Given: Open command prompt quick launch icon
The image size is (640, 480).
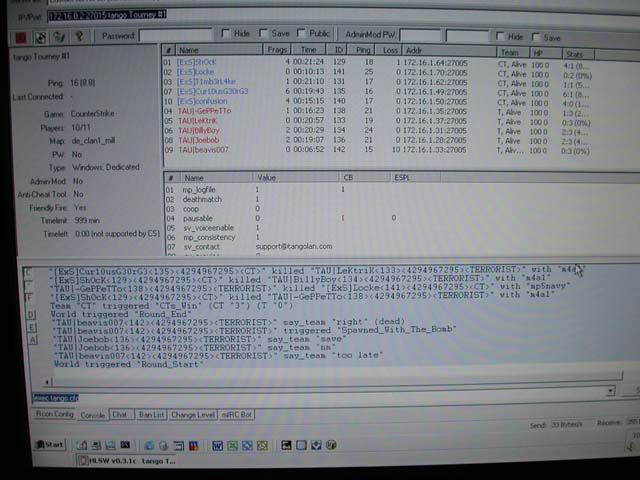Looking at the screenshot, I should (125, 445).
